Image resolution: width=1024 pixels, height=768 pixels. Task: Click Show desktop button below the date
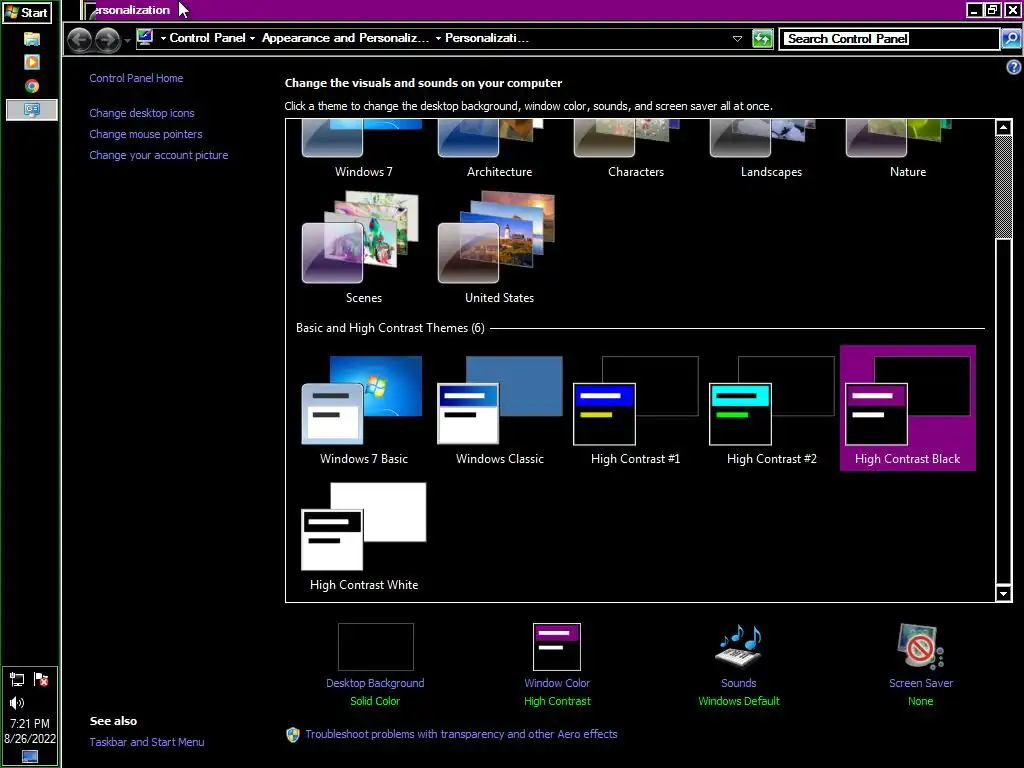[x=30, y=757]
